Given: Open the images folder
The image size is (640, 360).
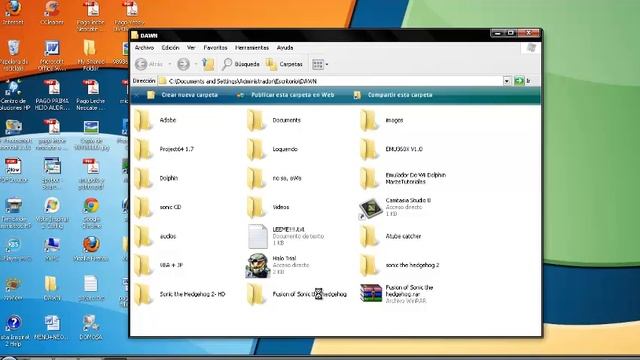Looking at the screenshot, I should click(x=381, y=120).
